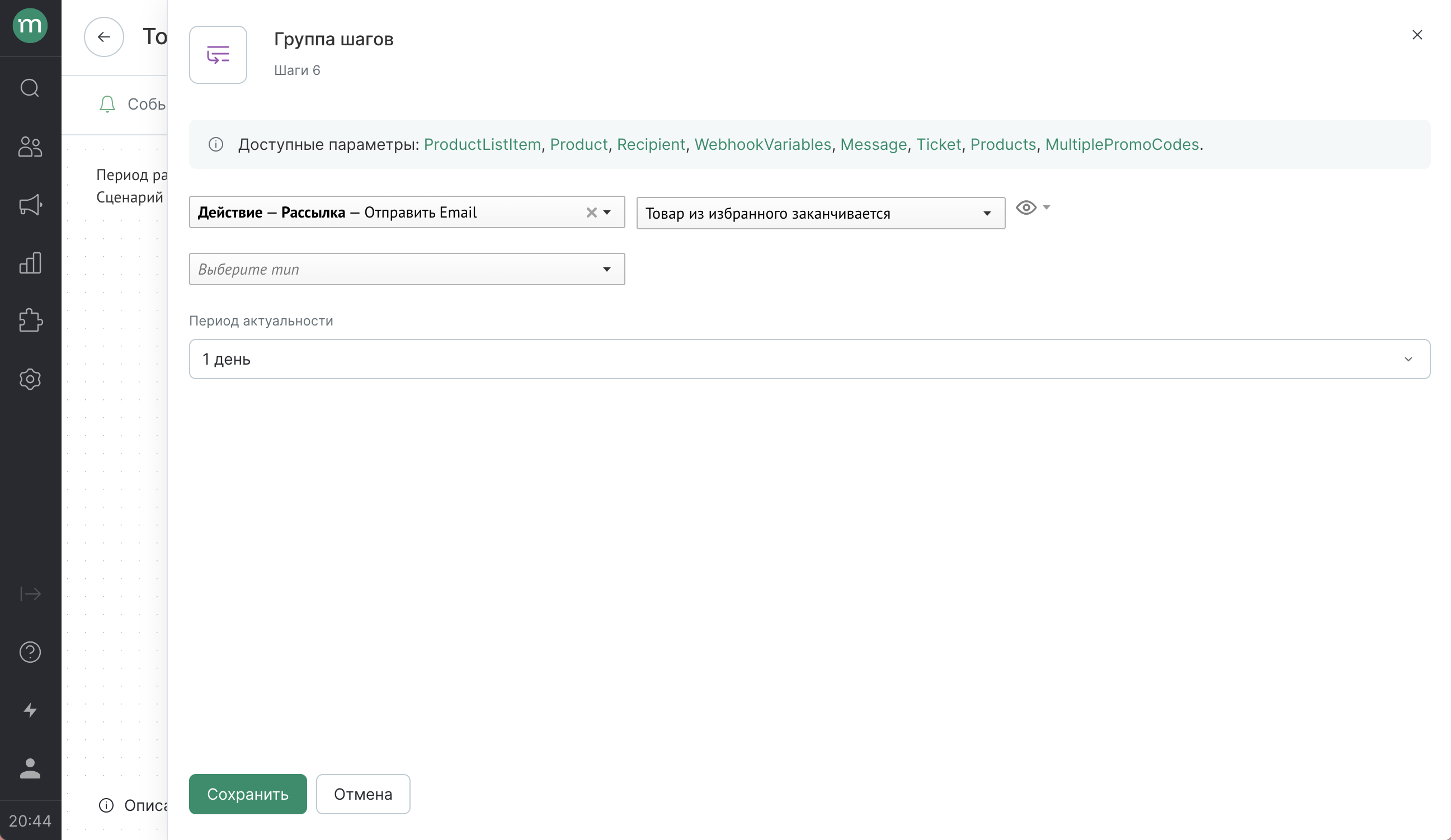This screenshot has width=1451, height=840.
Task: Open settings via gear sidebar icon
Action: (30, 379)
